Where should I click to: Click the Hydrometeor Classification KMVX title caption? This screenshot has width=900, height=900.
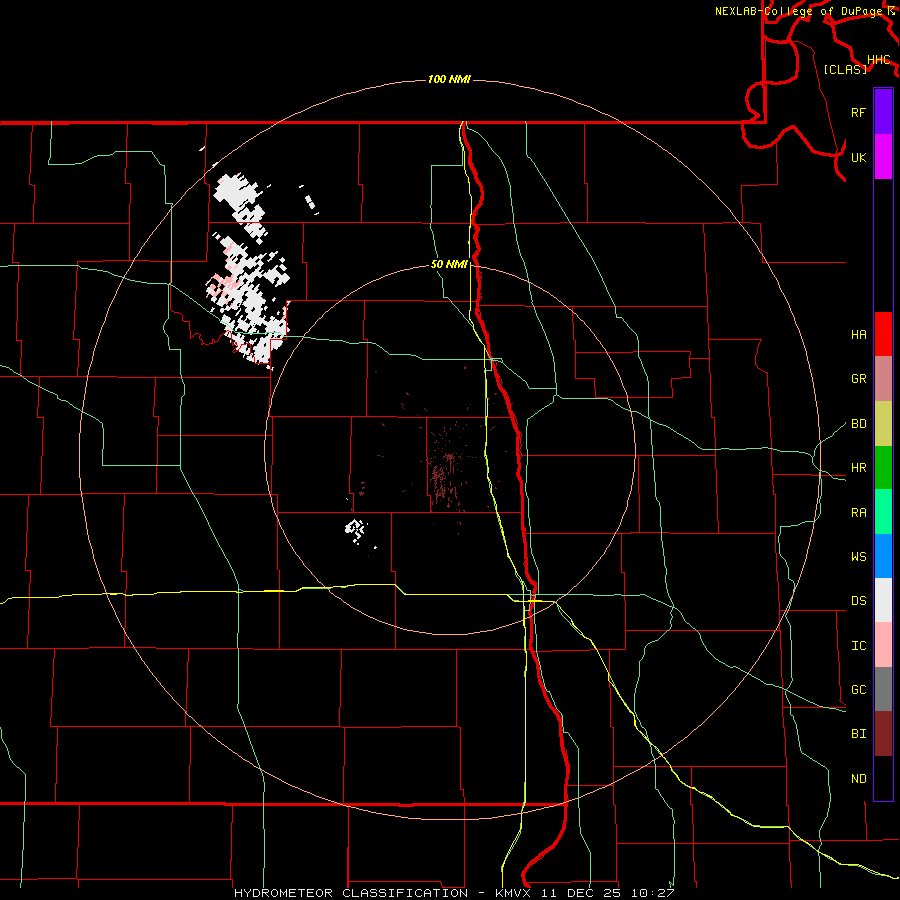click(454, 893)
